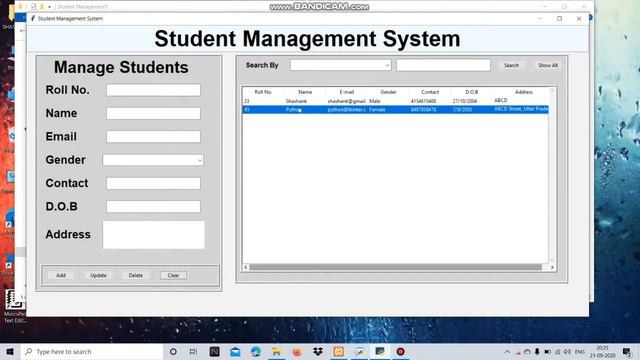Maximize the Student Management System window
The width and height of the screenshot is (640, 360).
(559, 18)
